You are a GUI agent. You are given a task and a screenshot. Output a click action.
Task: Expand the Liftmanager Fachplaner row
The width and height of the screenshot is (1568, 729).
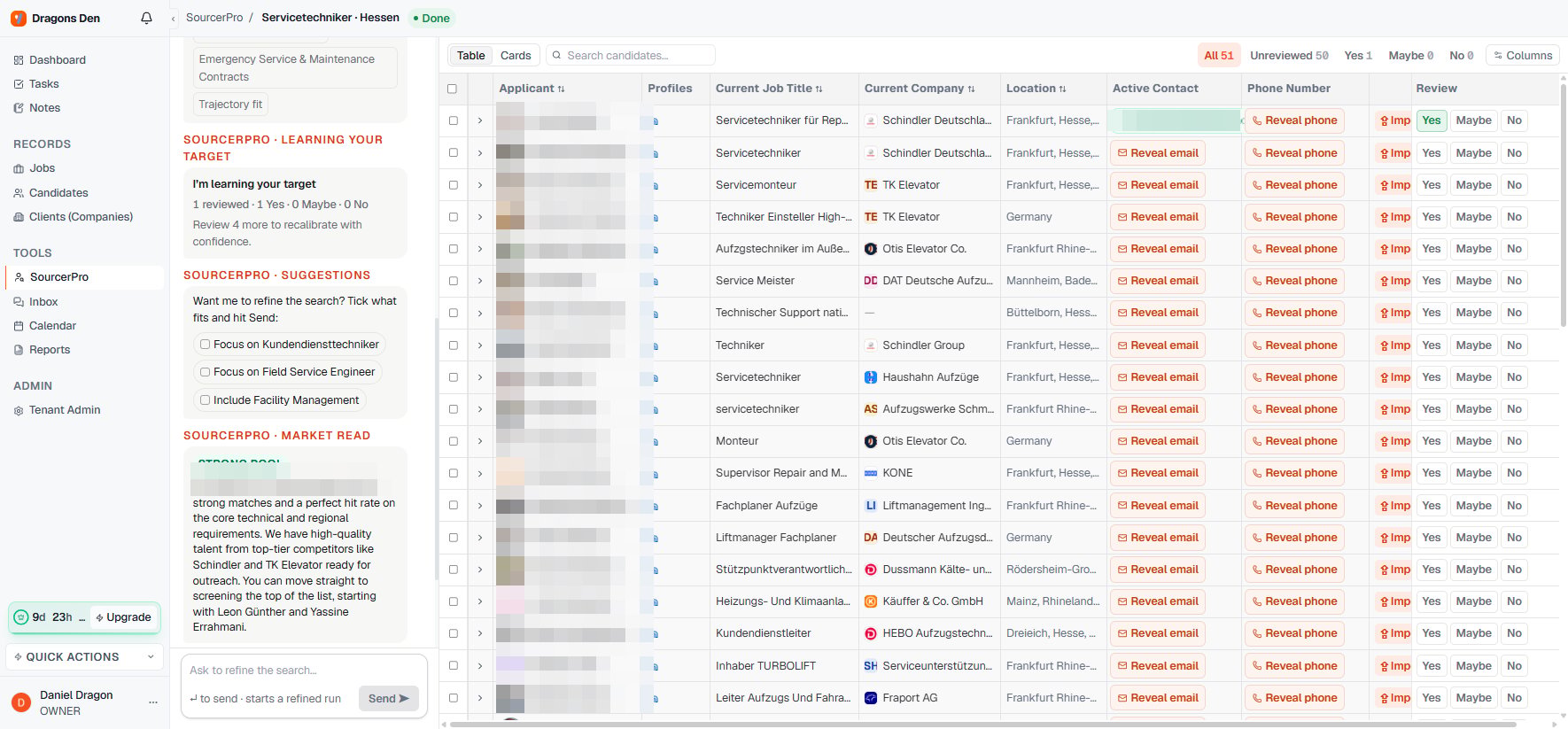click(480, 538)
